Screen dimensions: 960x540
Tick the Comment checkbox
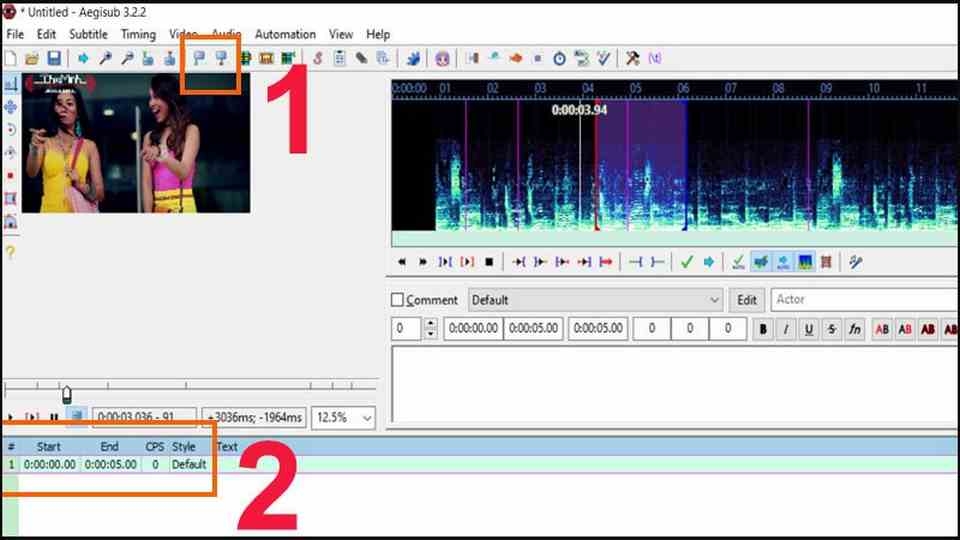[x=397, y=300]
